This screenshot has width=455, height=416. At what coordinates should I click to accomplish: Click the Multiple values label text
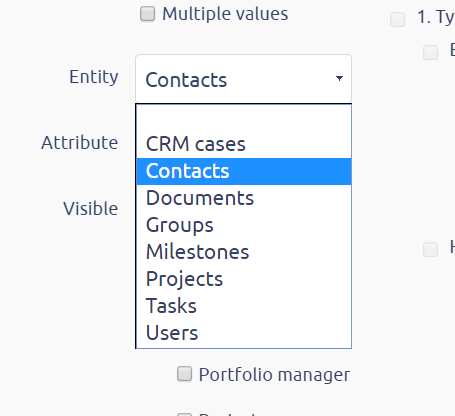pos(225,14)
